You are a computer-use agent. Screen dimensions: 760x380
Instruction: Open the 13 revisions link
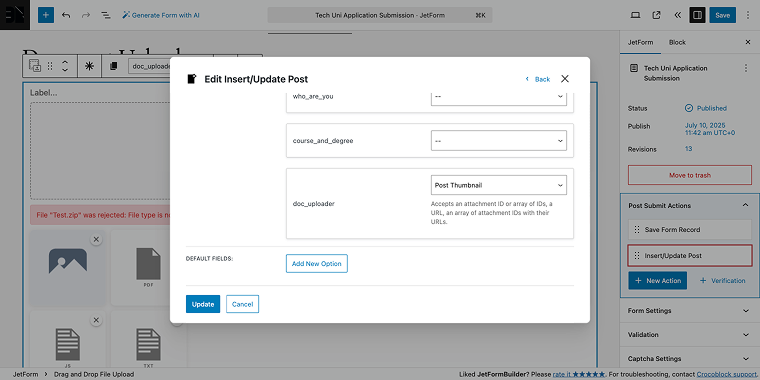click(x=688, y=149)
